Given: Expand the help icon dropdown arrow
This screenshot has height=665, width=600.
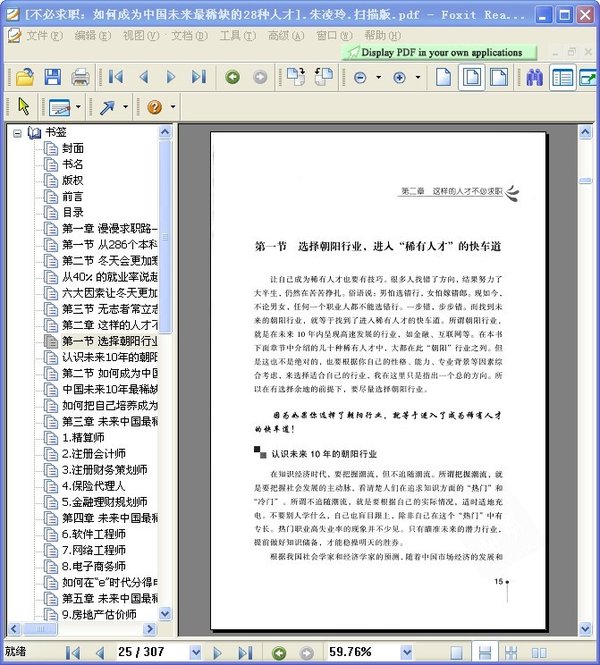Looking at the screenshot, I should [x=173, y=106].
